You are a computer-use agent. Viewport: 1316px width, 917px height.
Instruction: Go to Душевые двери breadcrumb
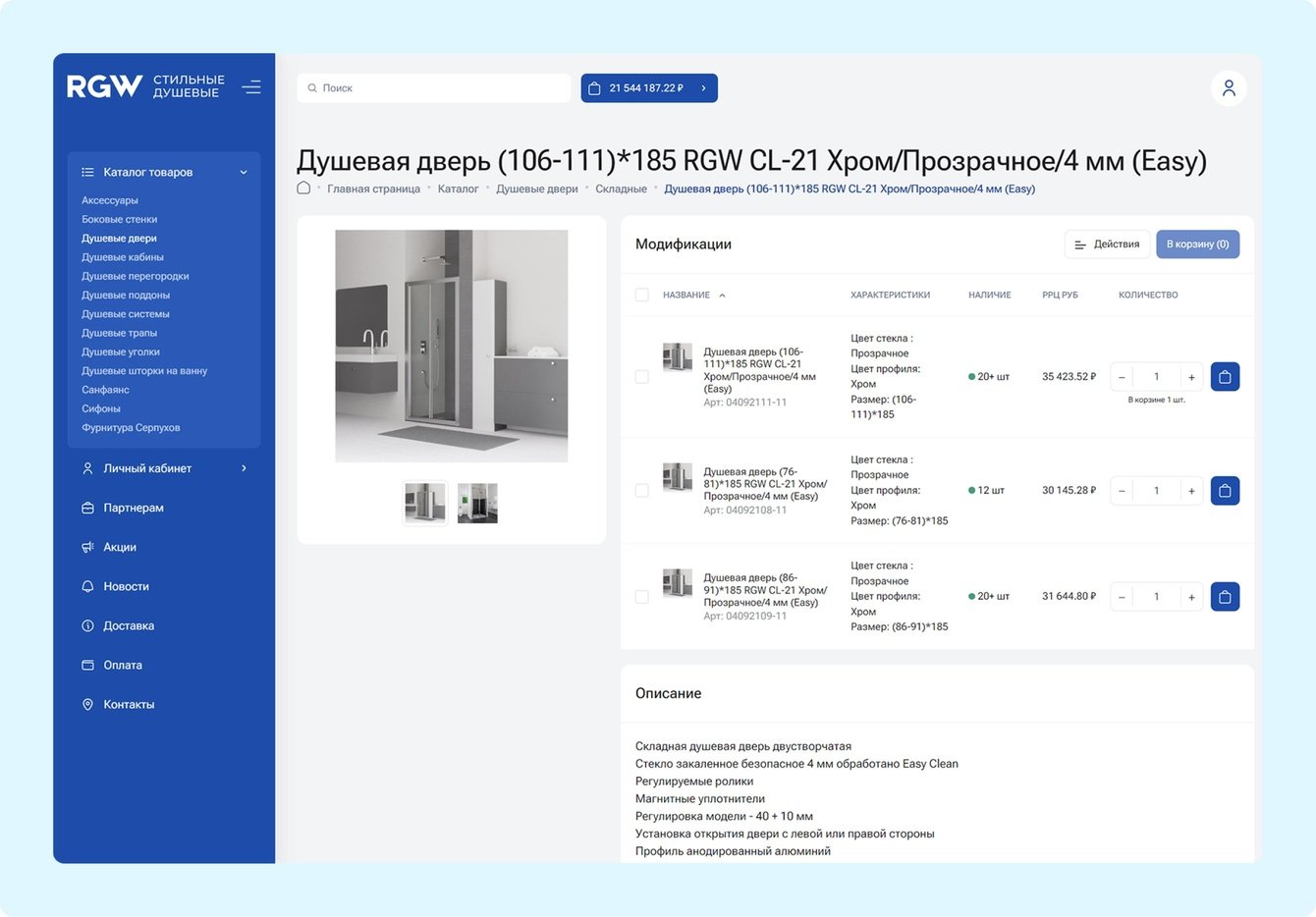(537, 189)
